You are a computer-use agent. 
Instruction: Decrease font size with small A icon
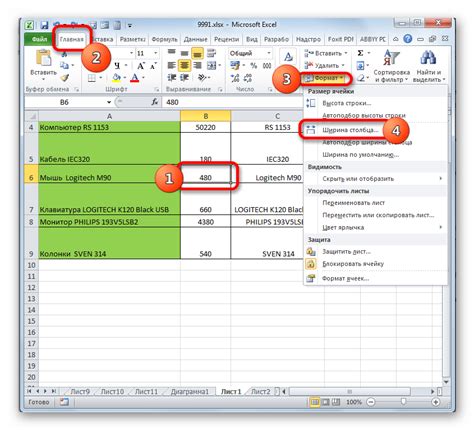click(x=153, y=65)
